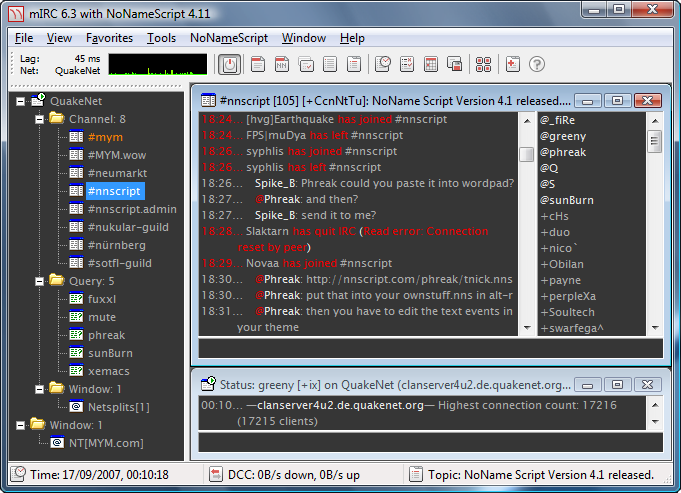Open the Netsplits[1] window
681x493 pixels.
click(119, 407)
